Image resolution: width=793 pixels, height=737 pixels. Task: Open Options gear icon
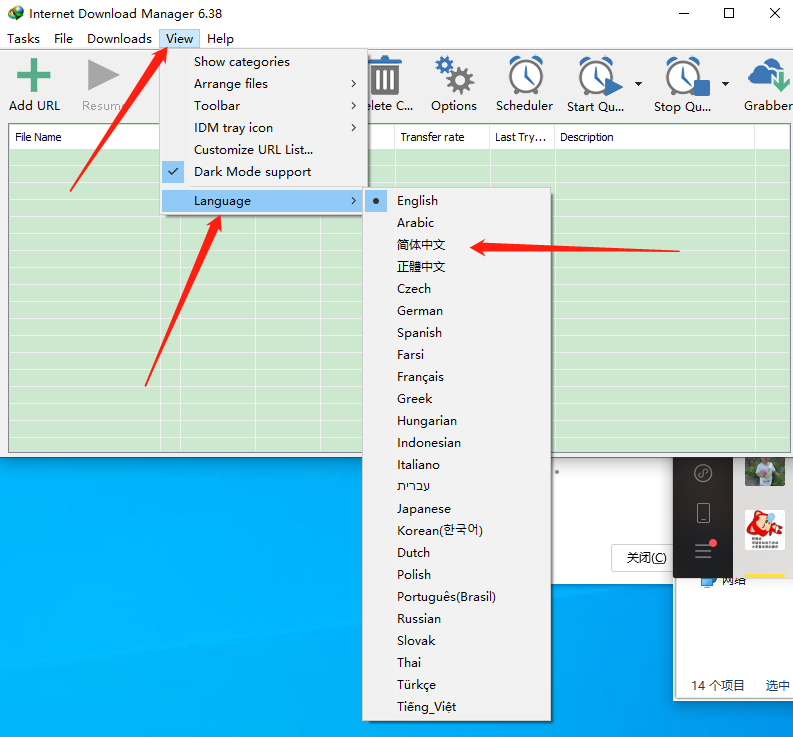pos(454,76)
